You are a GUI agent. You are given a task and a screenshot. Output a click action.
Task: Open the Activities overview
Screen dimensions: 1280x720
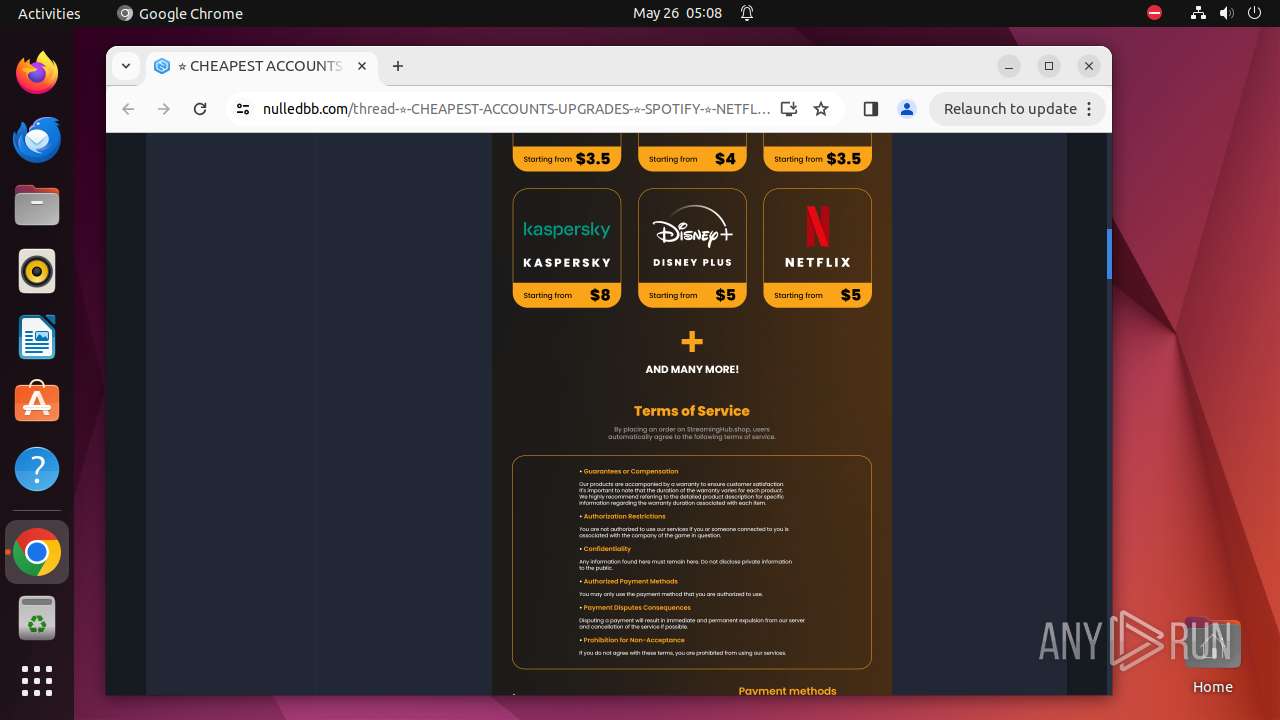coord(49,13)
